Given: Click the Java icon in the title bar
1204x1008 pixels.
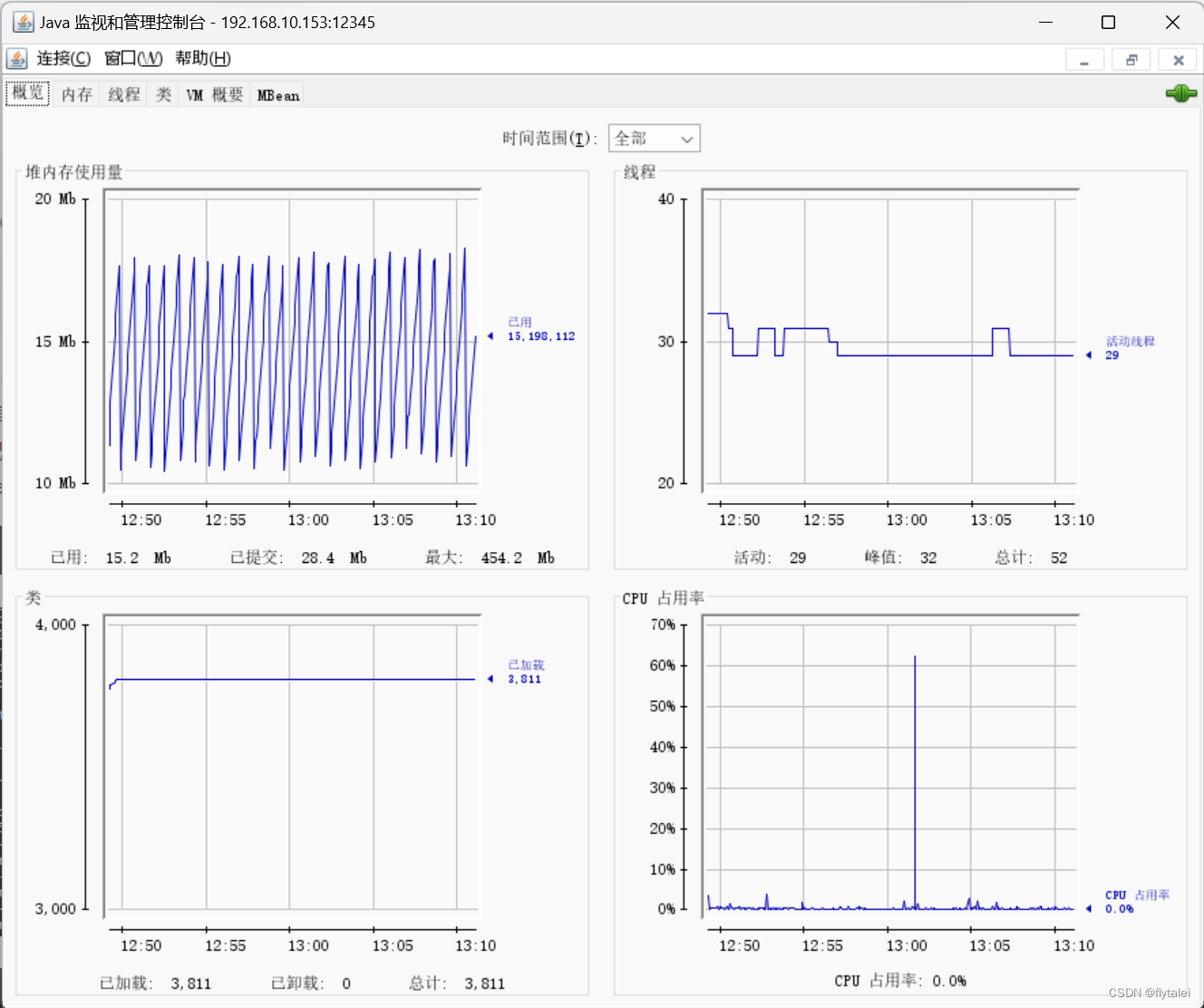Looking at the screenshot, I should click(x=24, y=22).
